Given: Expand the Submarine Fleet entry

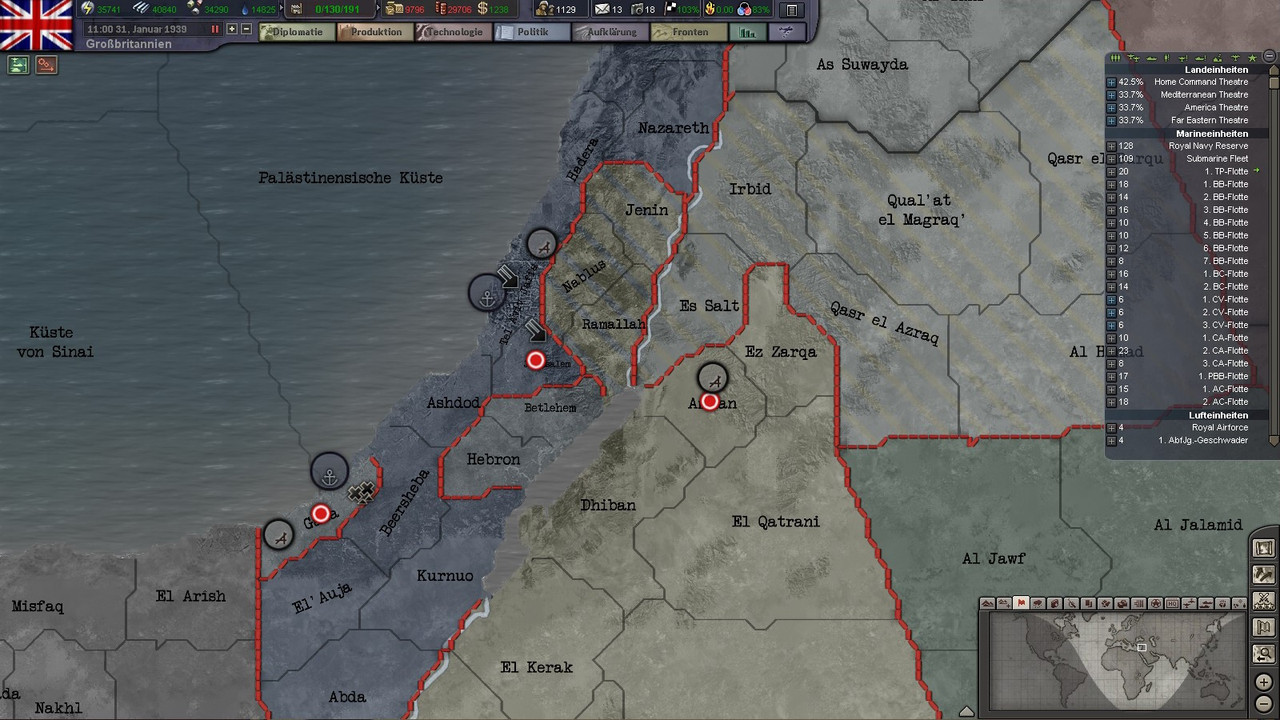Looking at the screenshot, I should 1111,159.
